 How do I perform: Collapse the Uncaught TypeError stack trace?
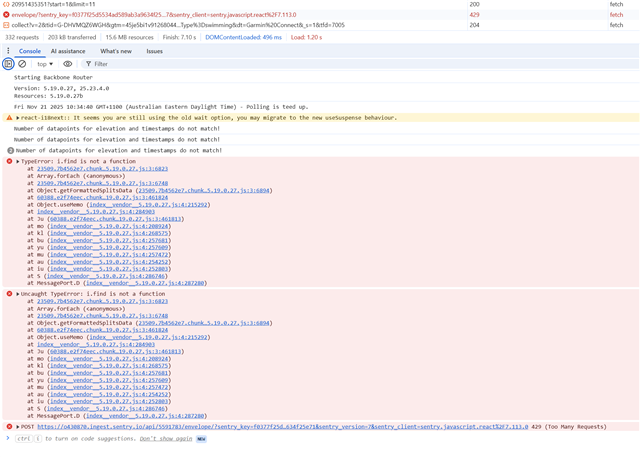[x=18, y=294]
